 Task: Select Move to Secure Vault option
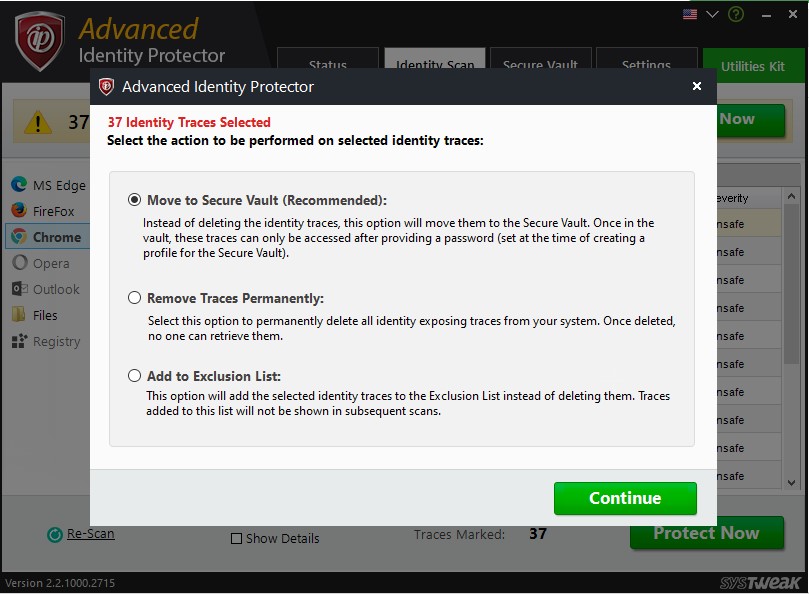(x=135, y=200)
